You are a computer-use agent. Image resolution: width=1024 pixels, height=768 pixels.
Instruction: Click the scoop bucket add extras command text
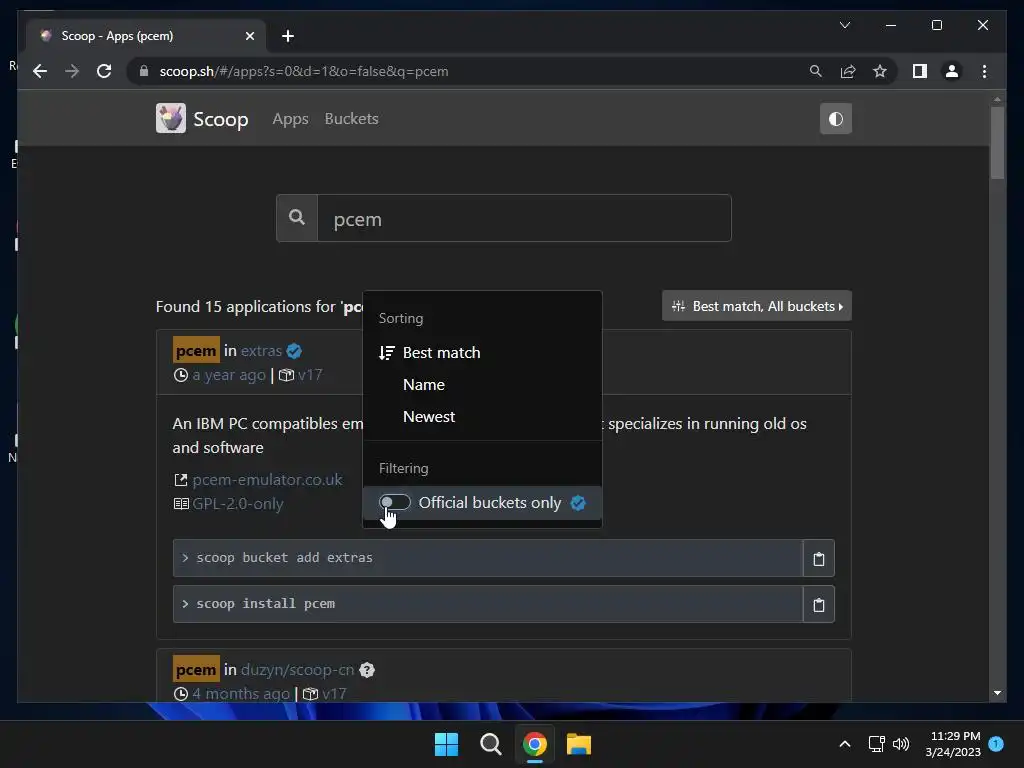click(284, 558)
